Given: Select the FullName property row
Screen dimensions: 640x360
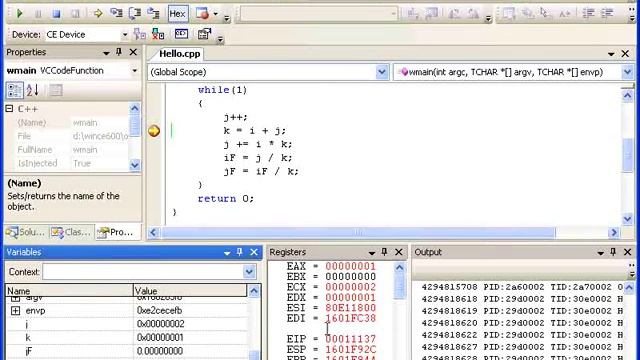Looking at the screenshot, I should pos(73,150).
